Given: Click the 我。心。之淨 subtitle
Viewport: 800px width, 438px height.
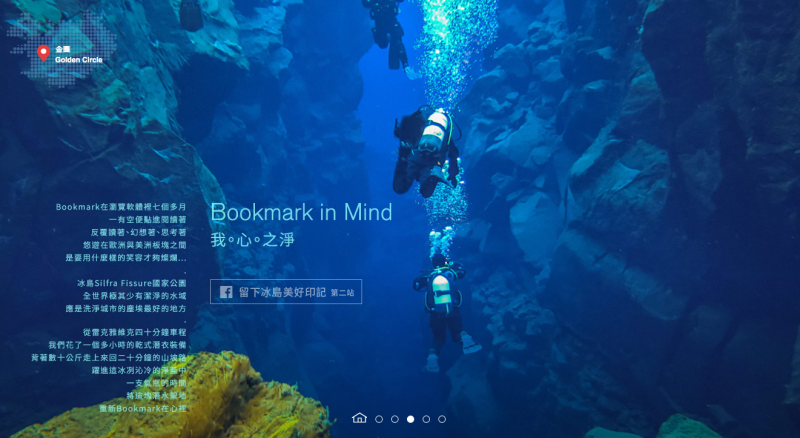Looking at the screenshot, I should [x=252, y=240].
